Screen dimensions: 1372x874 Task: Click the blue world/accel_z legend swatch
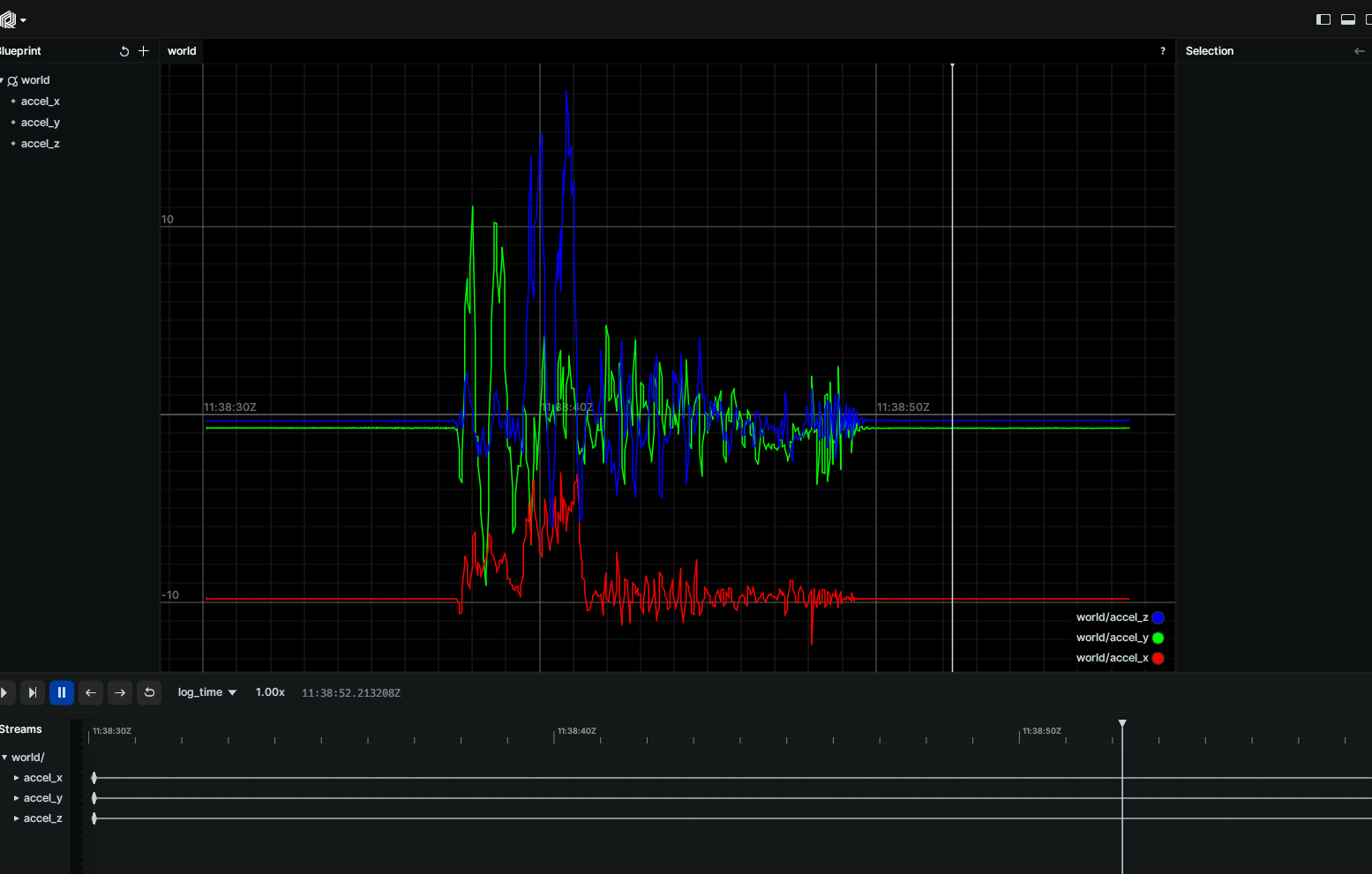(x=1158, y=617)
